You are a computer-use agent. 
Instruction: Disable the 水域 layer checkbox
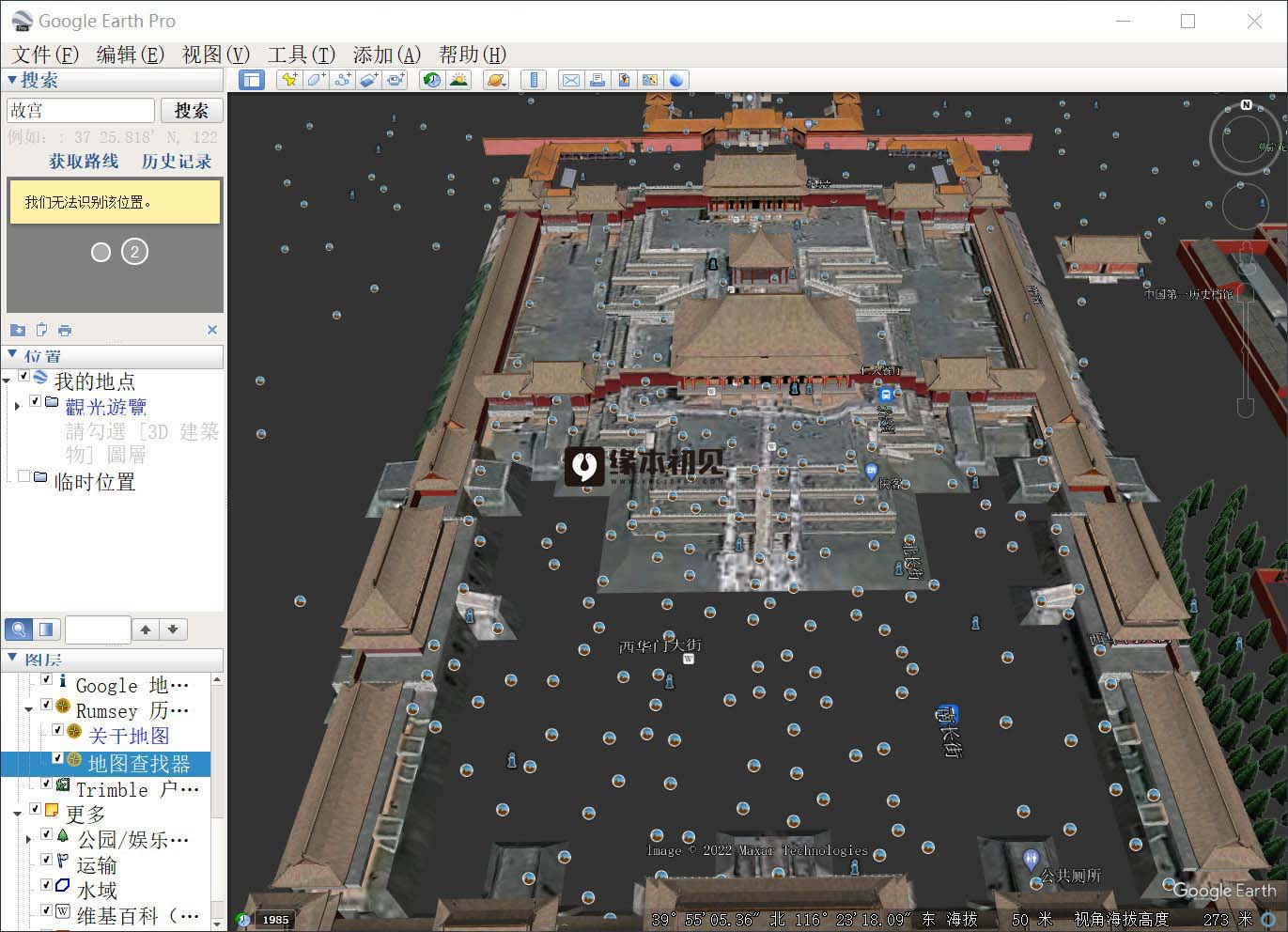(46, 885)
